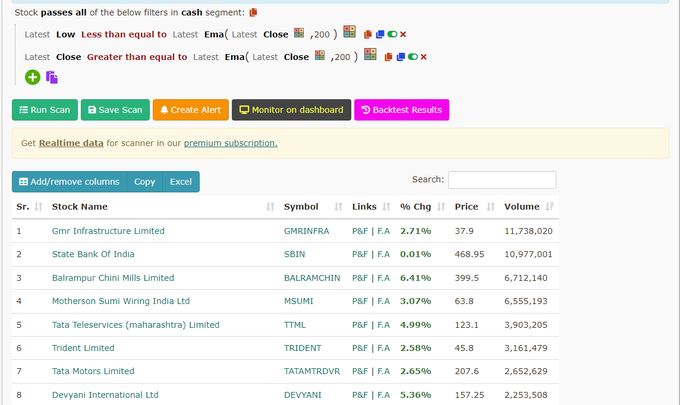Change the 'Low' attribute in the first filter
Viewport: 680px width, 405px height.
pos(65,34)
